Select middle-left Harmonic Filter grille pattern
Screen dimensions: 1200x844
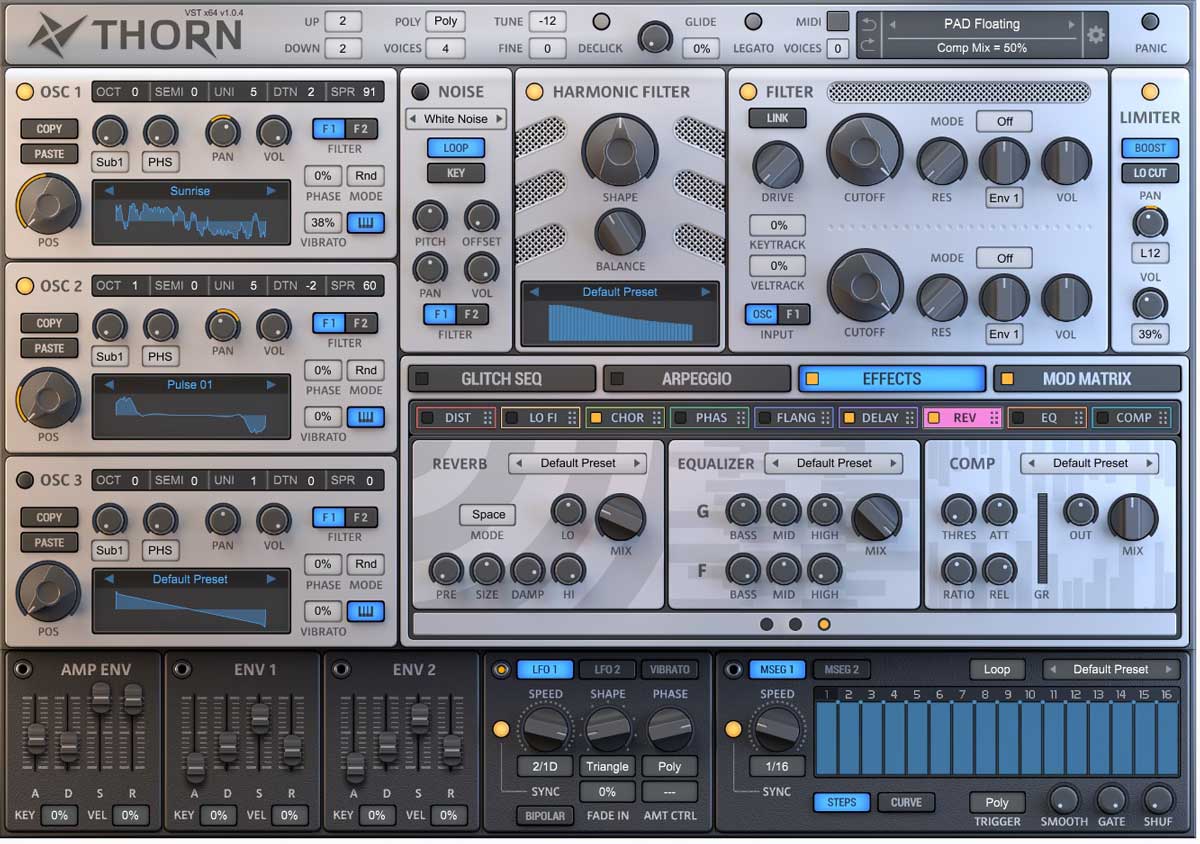tap(540, 190)
